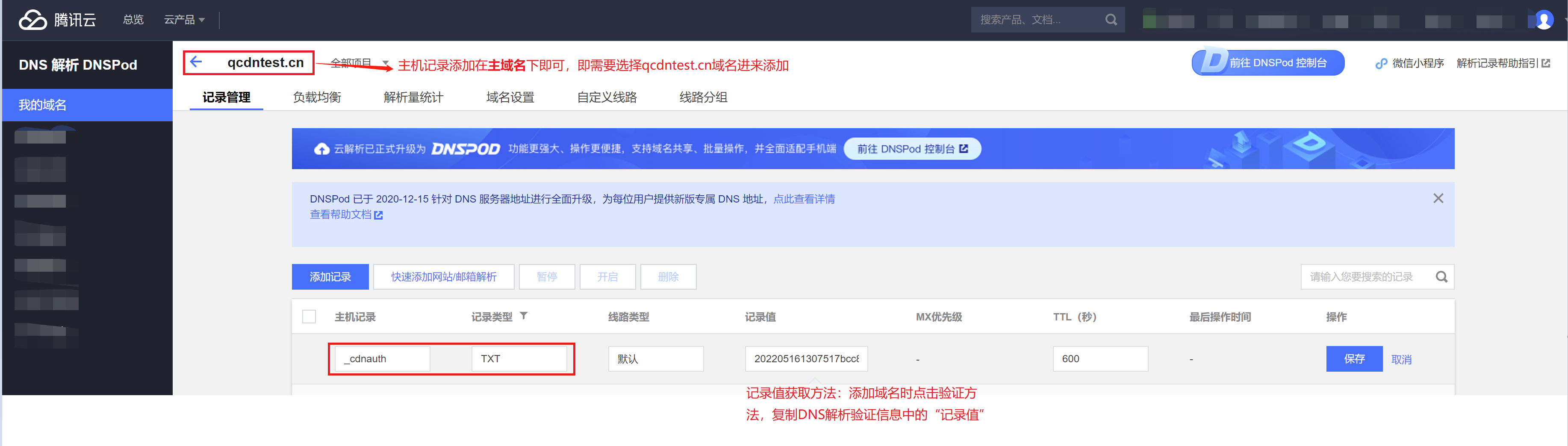
Task: Open the 解析记录帮助指引 link
Action: pyautogui.click(x=1503, y=63)
